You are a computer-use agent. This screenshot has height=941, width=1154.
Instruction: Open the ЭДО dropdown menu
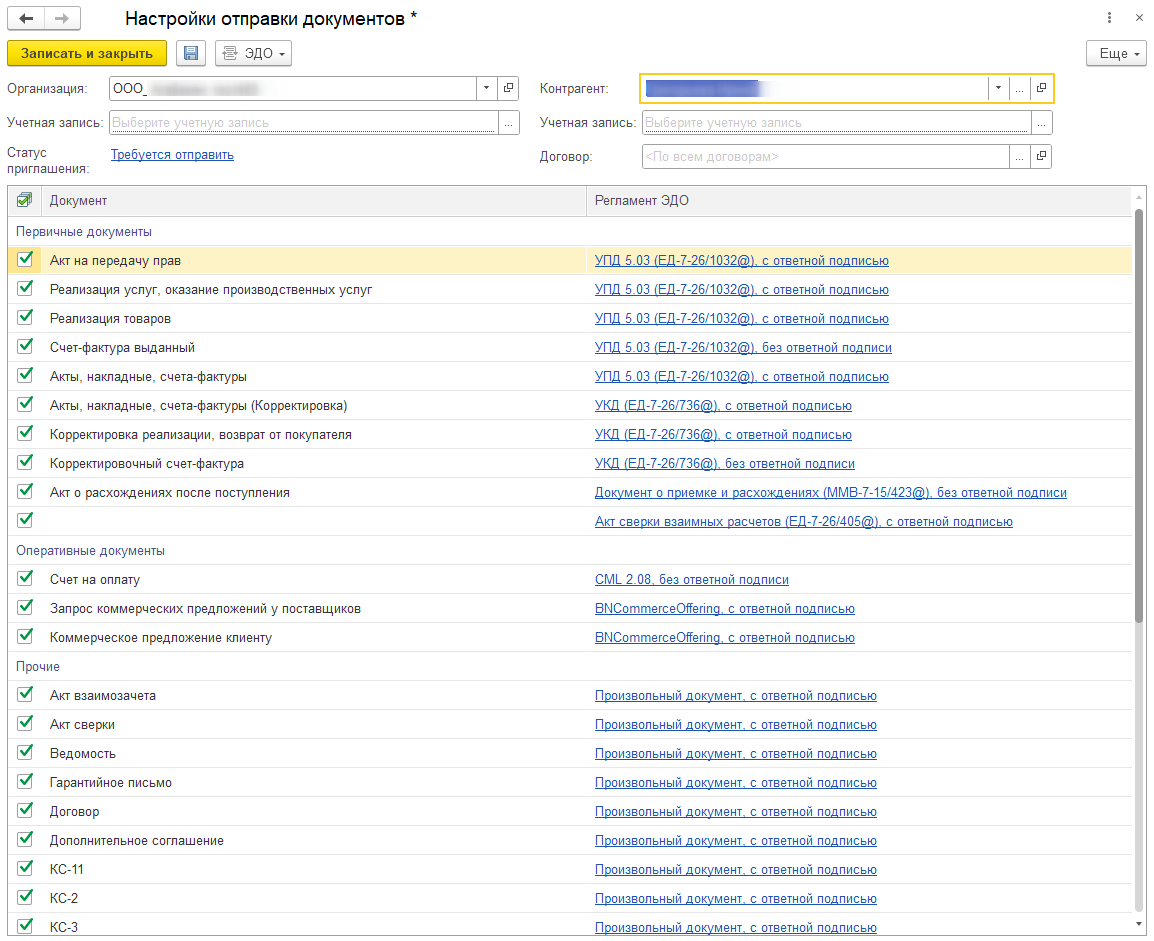(x=253, y=53)
